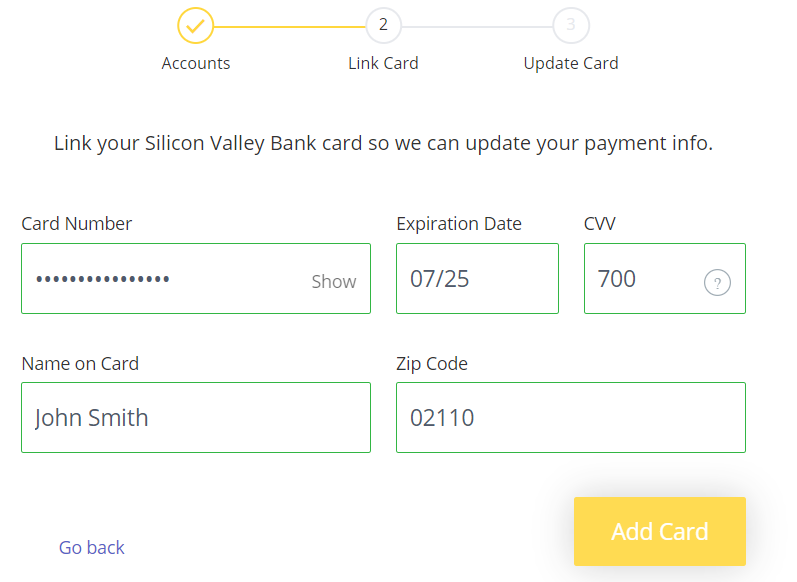Toggle Show to reveal the card number
797x582 pixels.
[333, 282]
